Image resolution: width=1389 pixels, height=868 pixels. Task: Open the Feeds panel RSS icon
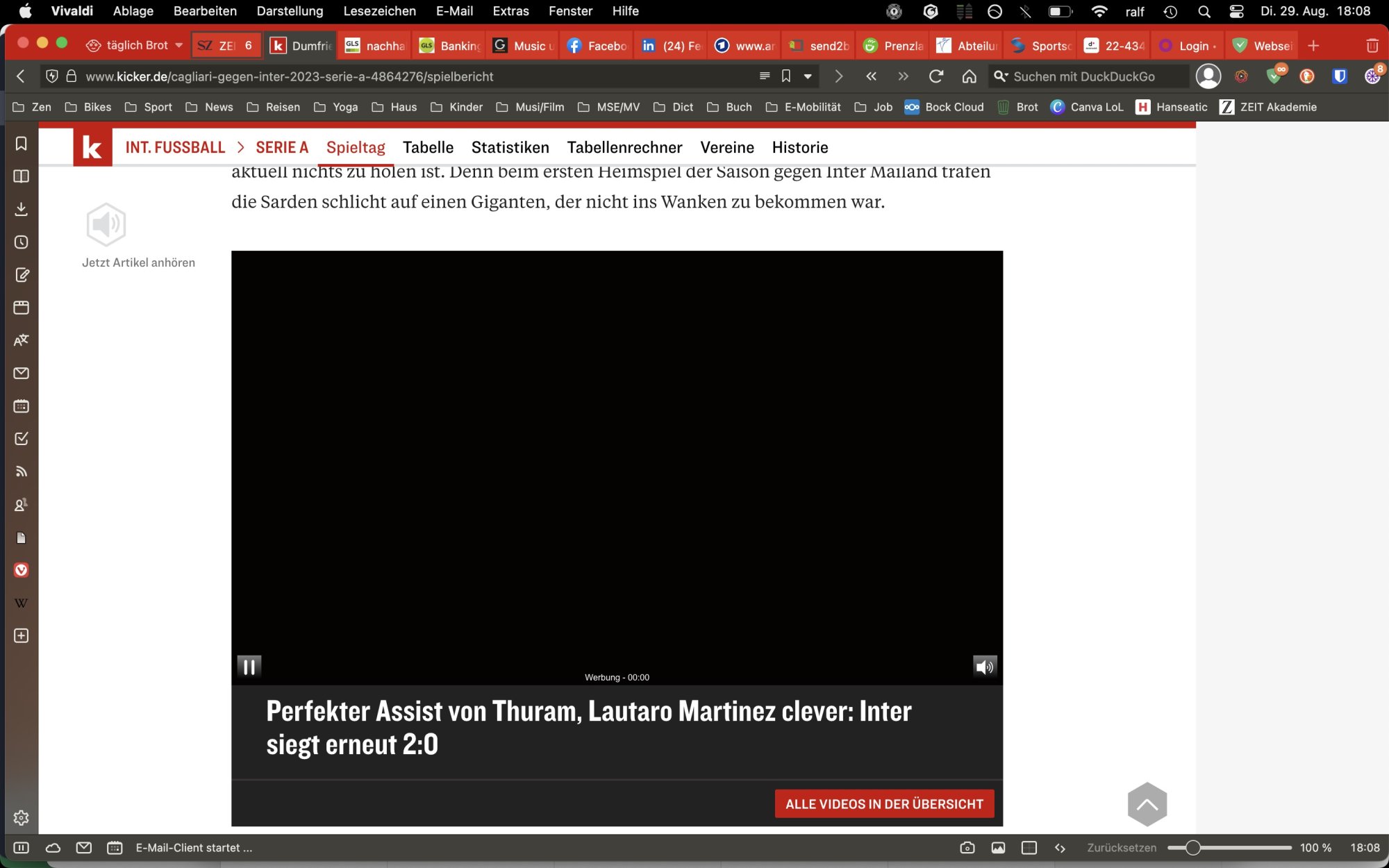click(x=21, y=471)
